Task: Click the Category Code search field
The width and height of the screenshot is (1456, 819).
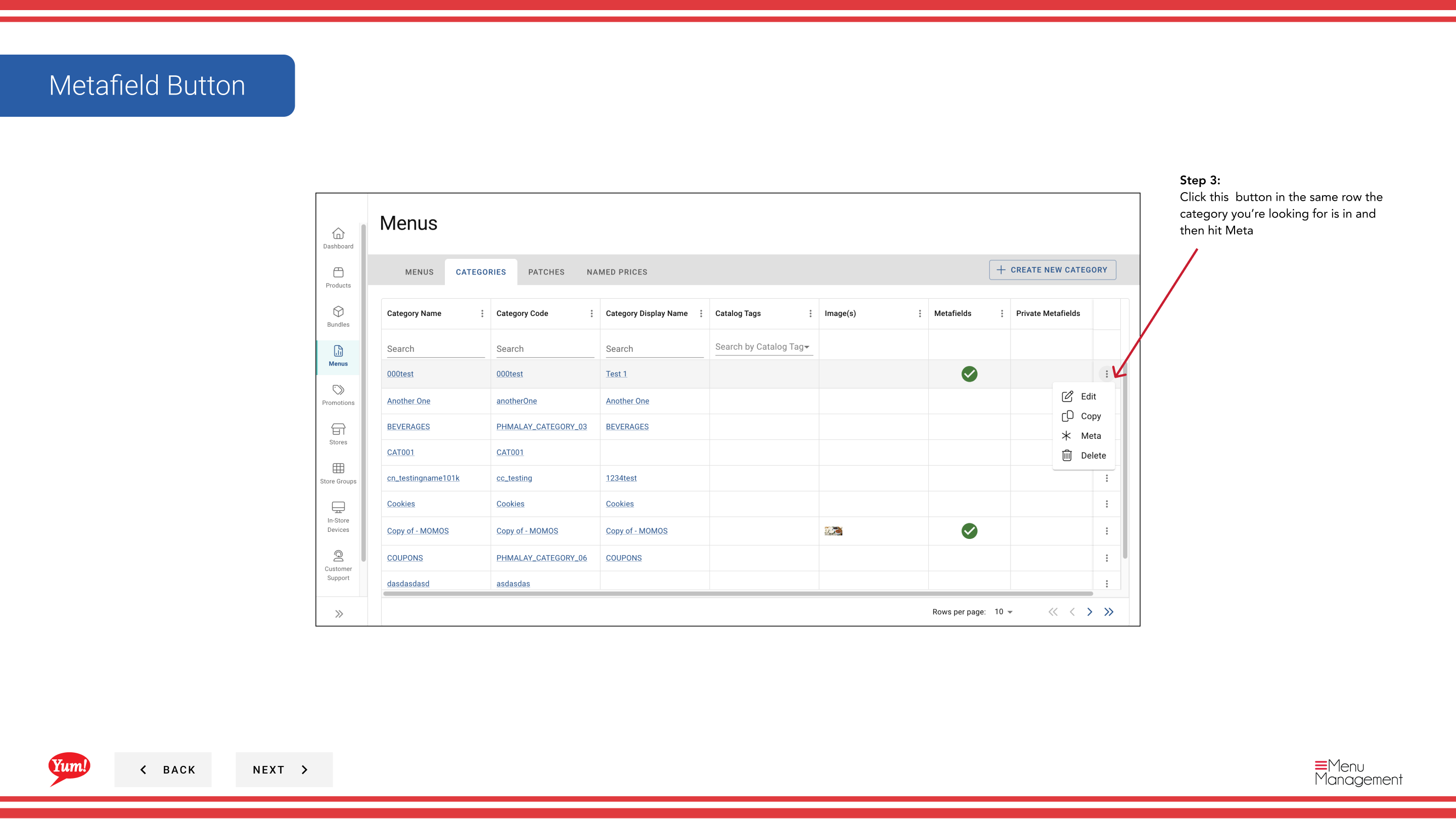Action: [545, 349]
